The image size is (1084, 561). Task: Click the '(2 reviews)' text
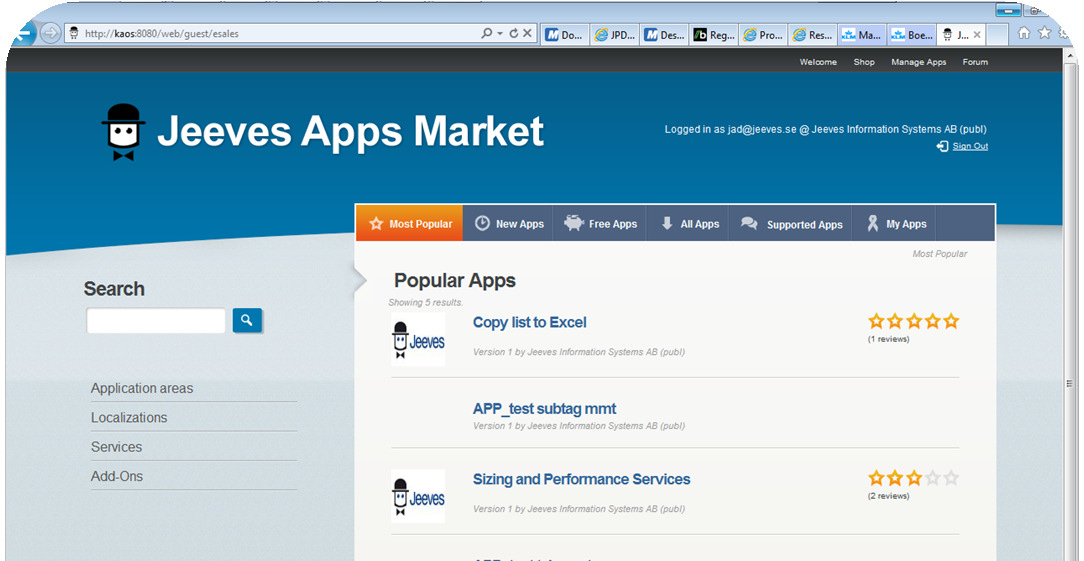(x=889, y=496)
